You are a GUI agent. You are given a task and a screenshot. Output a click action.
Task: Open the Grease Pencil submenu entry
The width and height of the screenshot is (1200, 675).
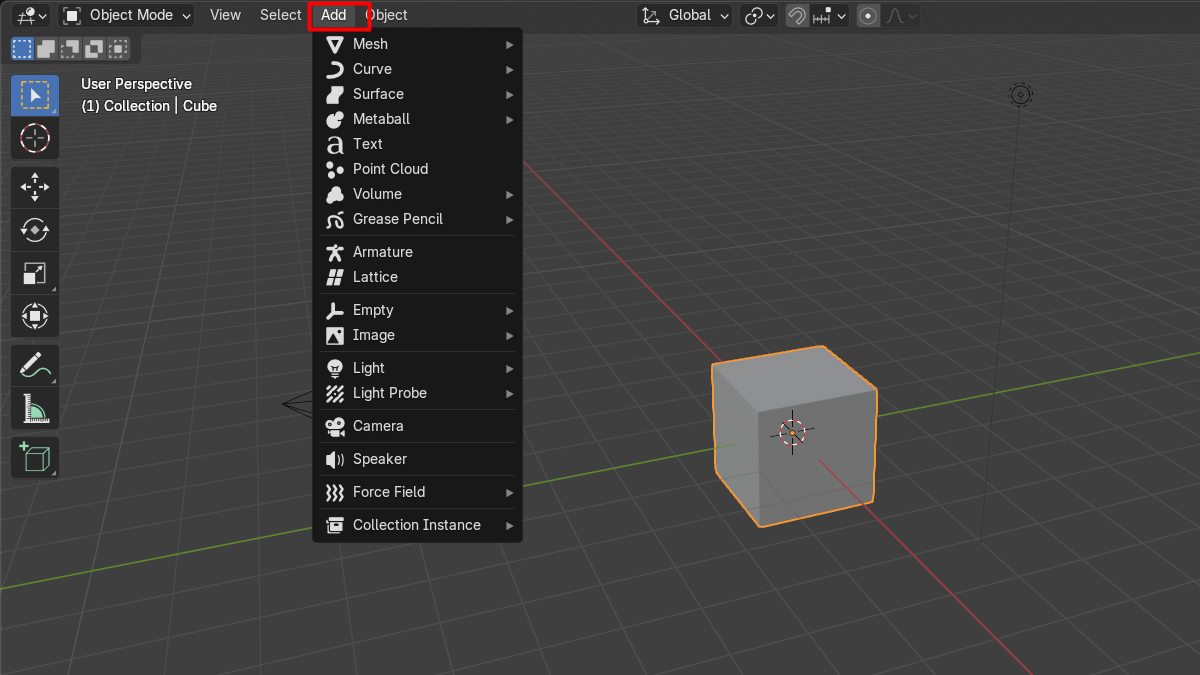pos(418,219)
